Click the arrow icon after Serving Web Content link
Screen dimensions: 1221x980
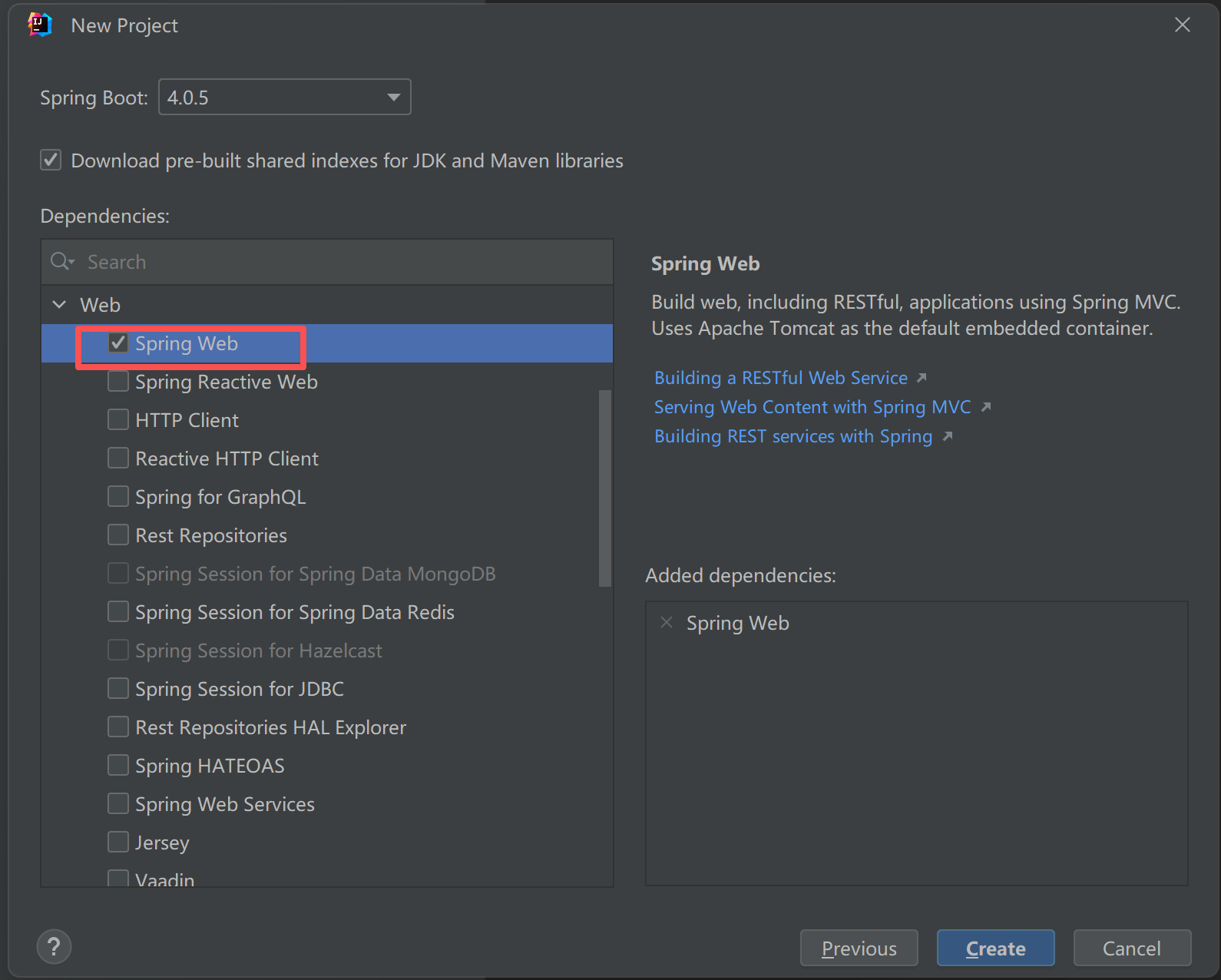(x=986, y=407)
